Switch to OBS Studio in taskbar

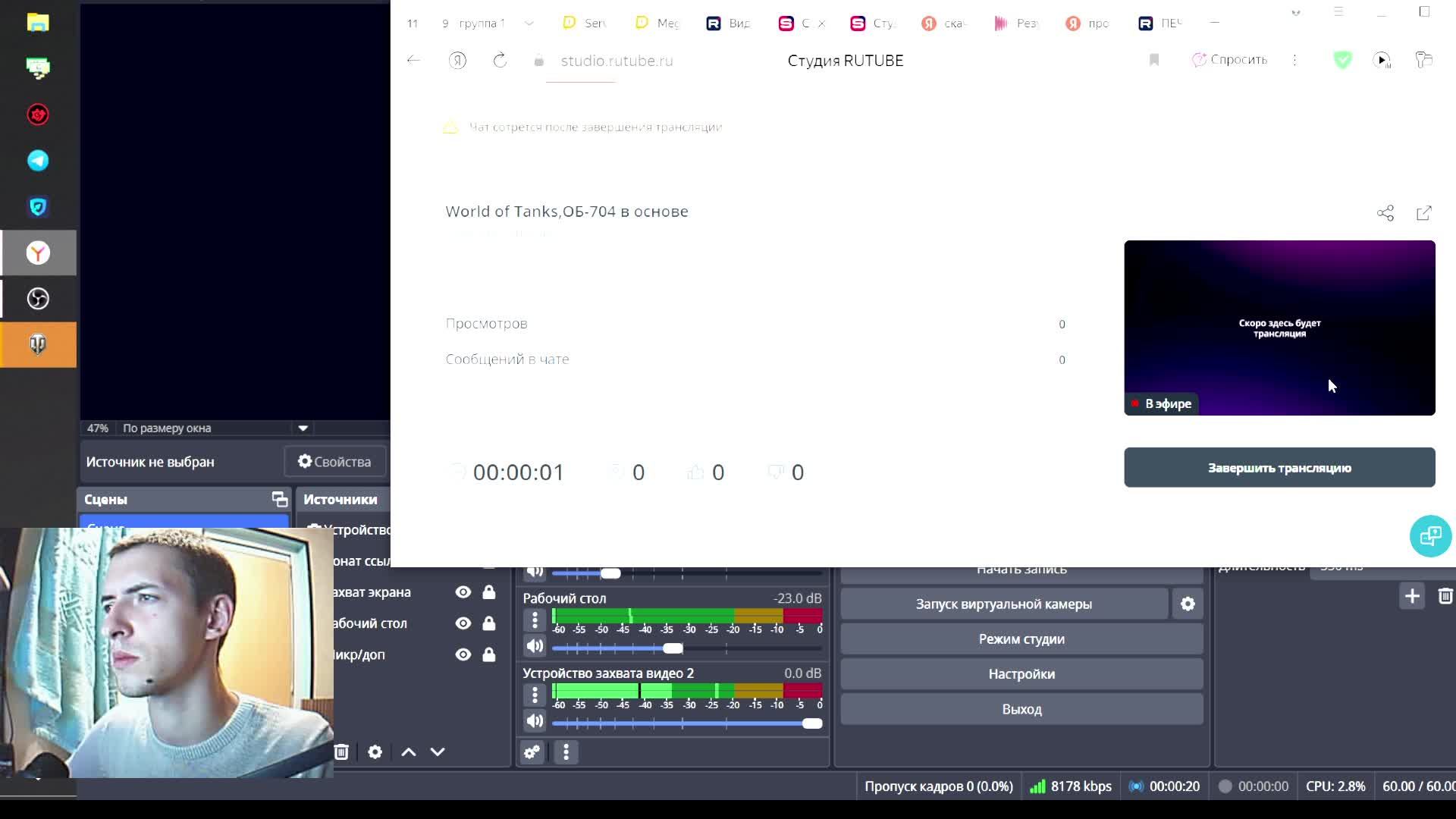point(38,299)
